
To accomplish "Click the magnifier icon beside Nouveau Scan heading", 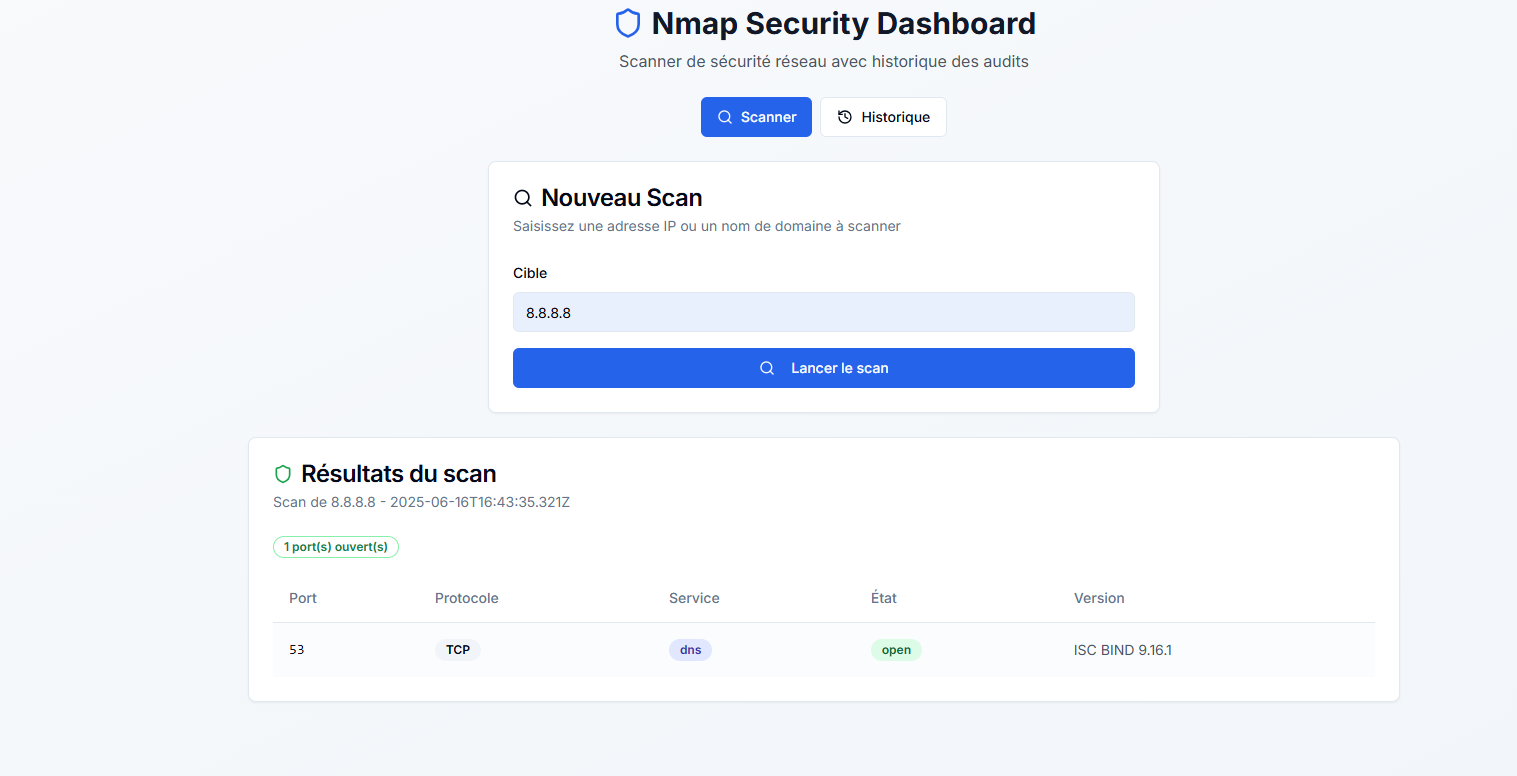I will coord(523,198).
